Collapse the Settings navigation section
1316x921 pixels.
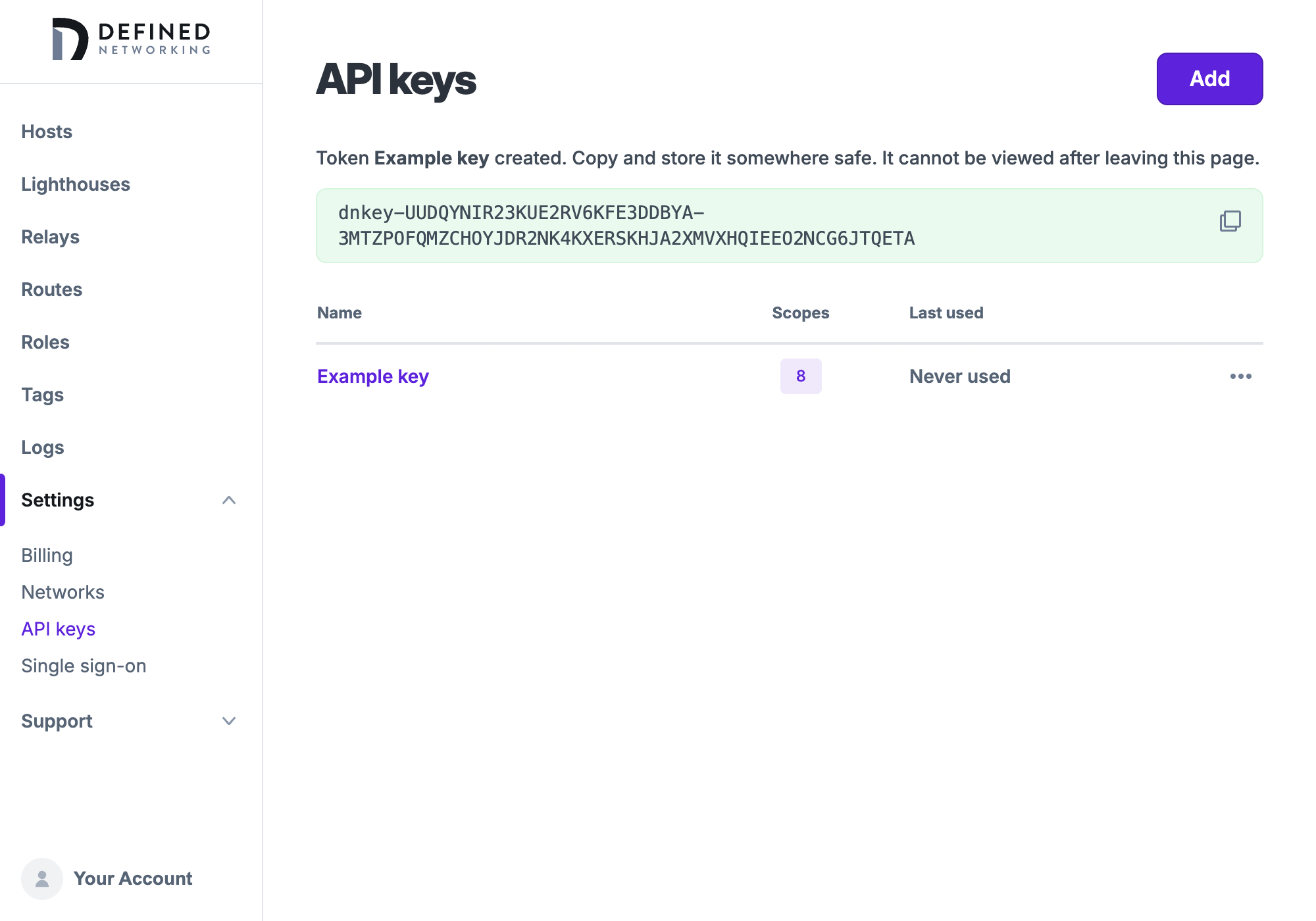click(x=228, y=500)
